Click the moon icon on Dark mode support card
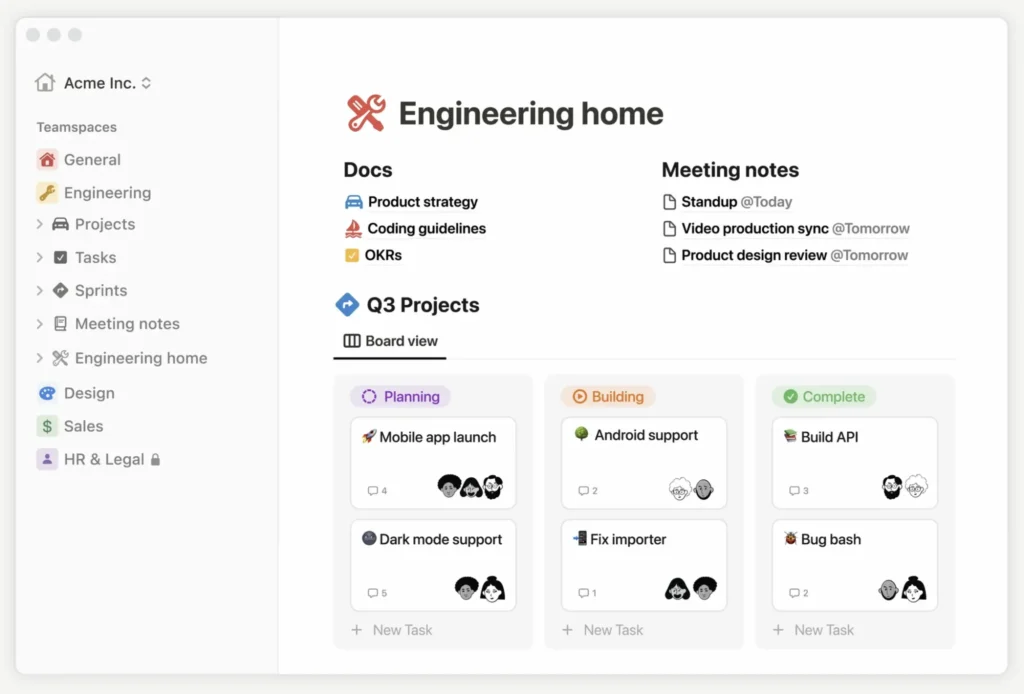The width and height of the screenshot is (1024, 694). tap(370, 538)
